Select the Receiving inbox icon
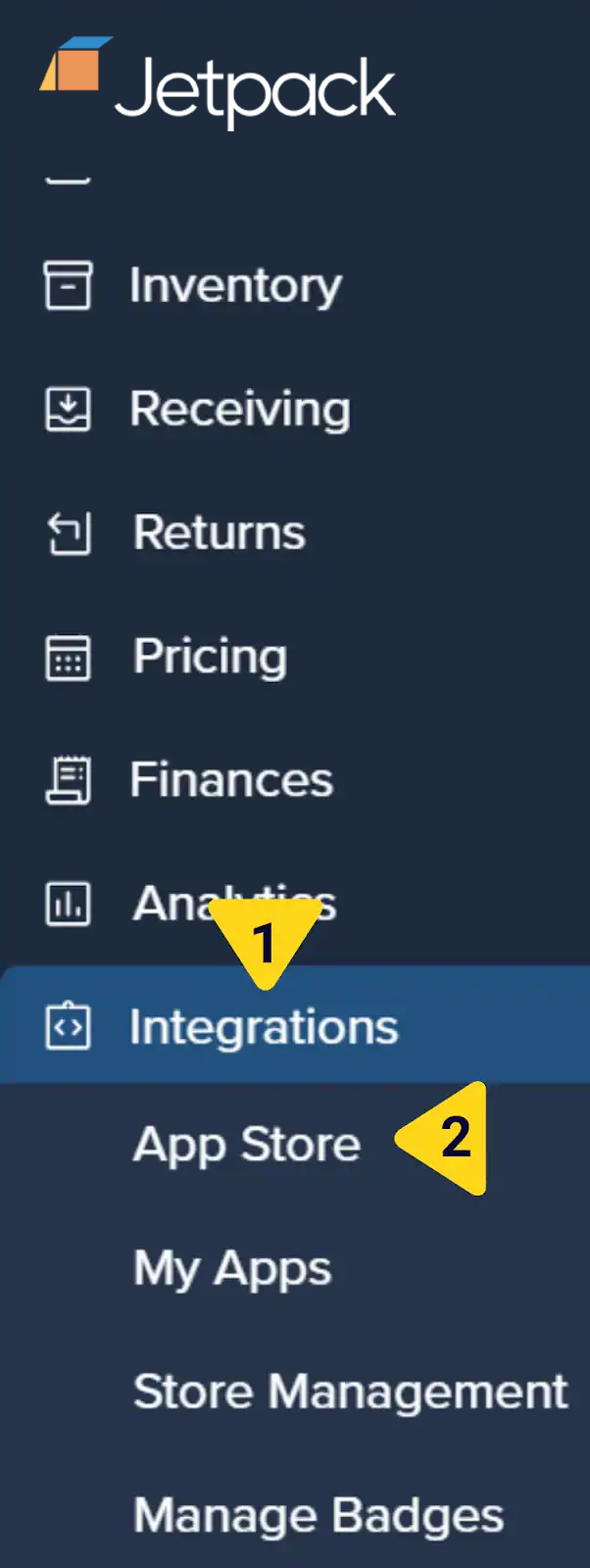 pyautogui.click(x=68, y=410)
